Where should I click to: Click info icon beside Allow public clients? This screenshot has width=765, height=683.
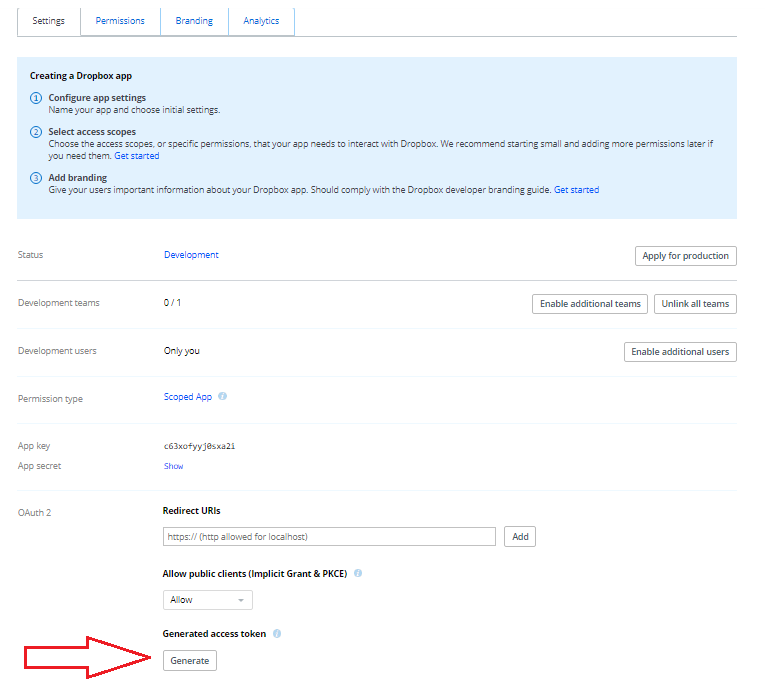tap(358, 573)
